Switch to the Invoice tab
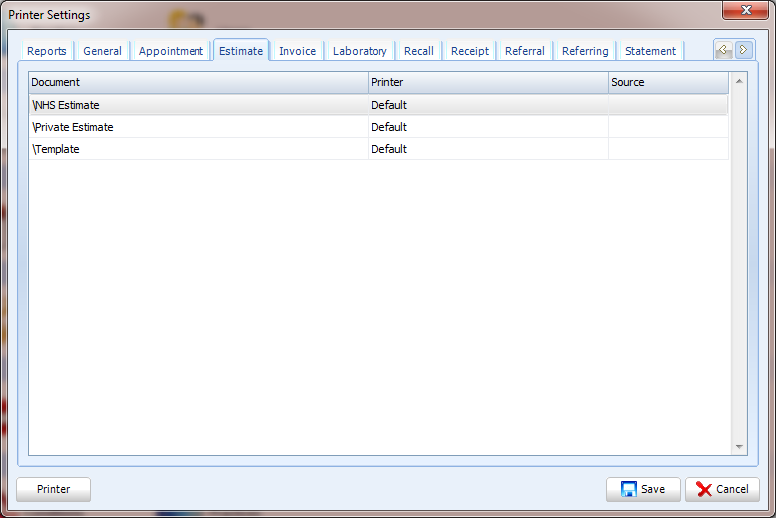This screenshot has width=776, height=518. (x=297, y=51)
